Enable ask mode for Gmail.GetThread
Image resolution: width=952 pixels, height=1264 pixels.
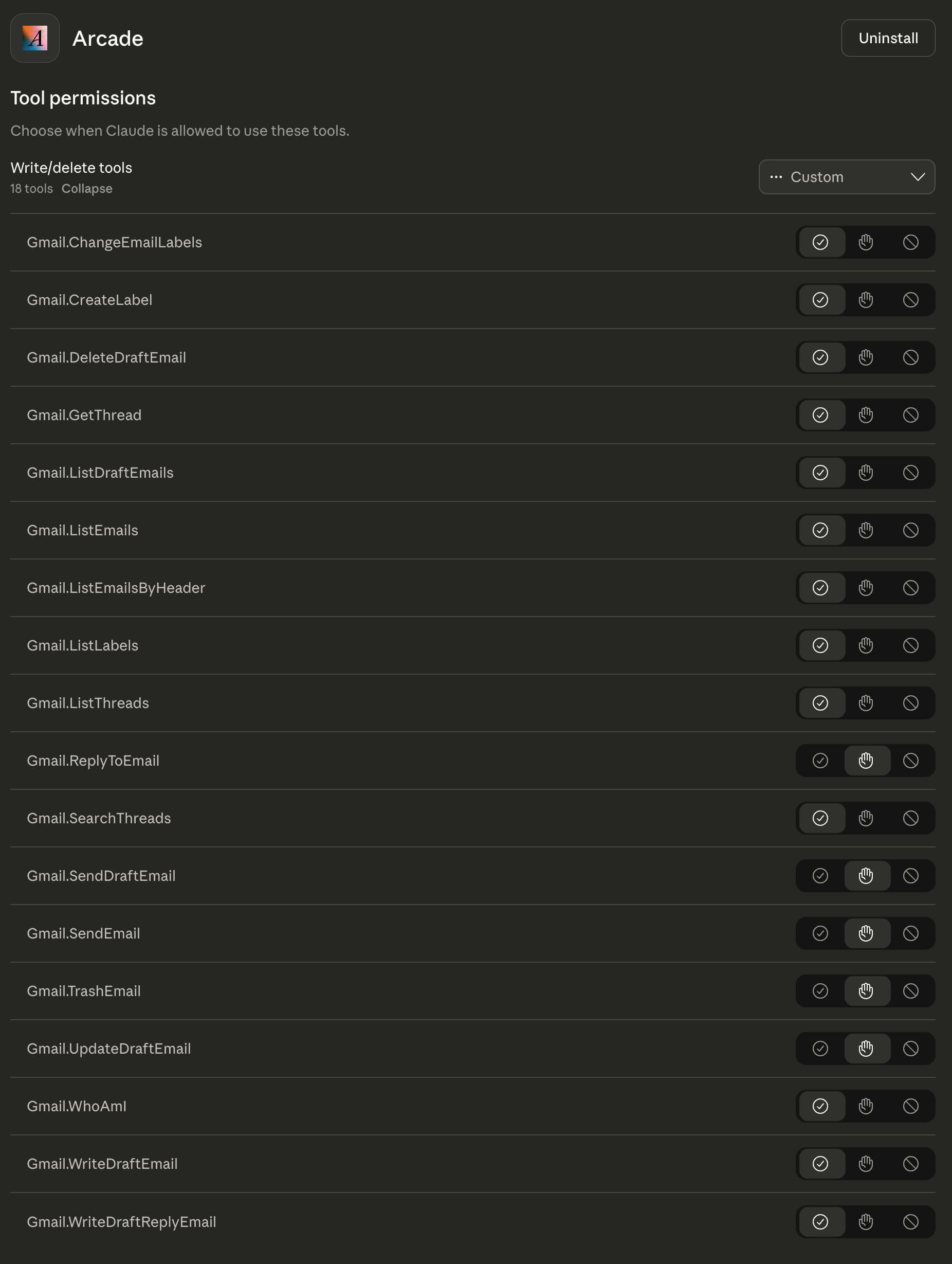click(866, 415)
